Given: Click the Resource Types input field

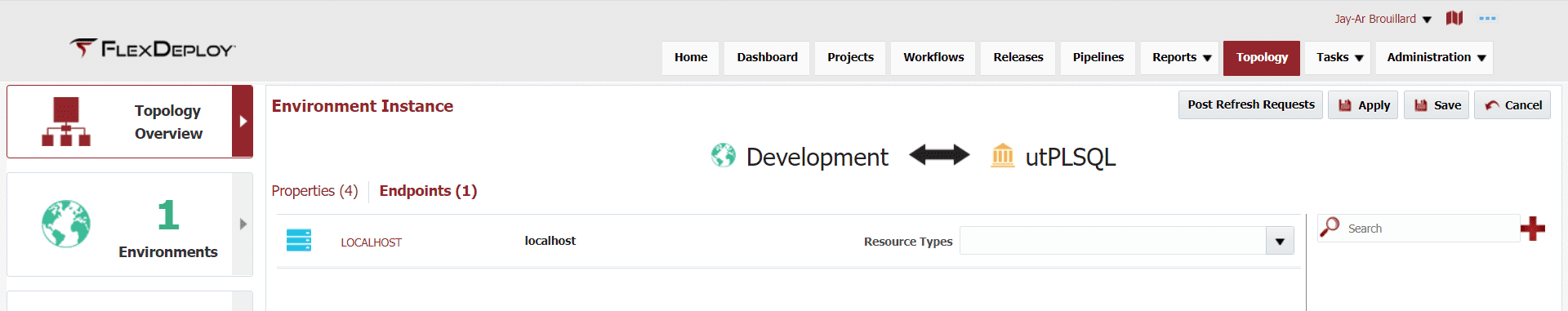Looking at the screenshot, I should (x=1112, y=241).
